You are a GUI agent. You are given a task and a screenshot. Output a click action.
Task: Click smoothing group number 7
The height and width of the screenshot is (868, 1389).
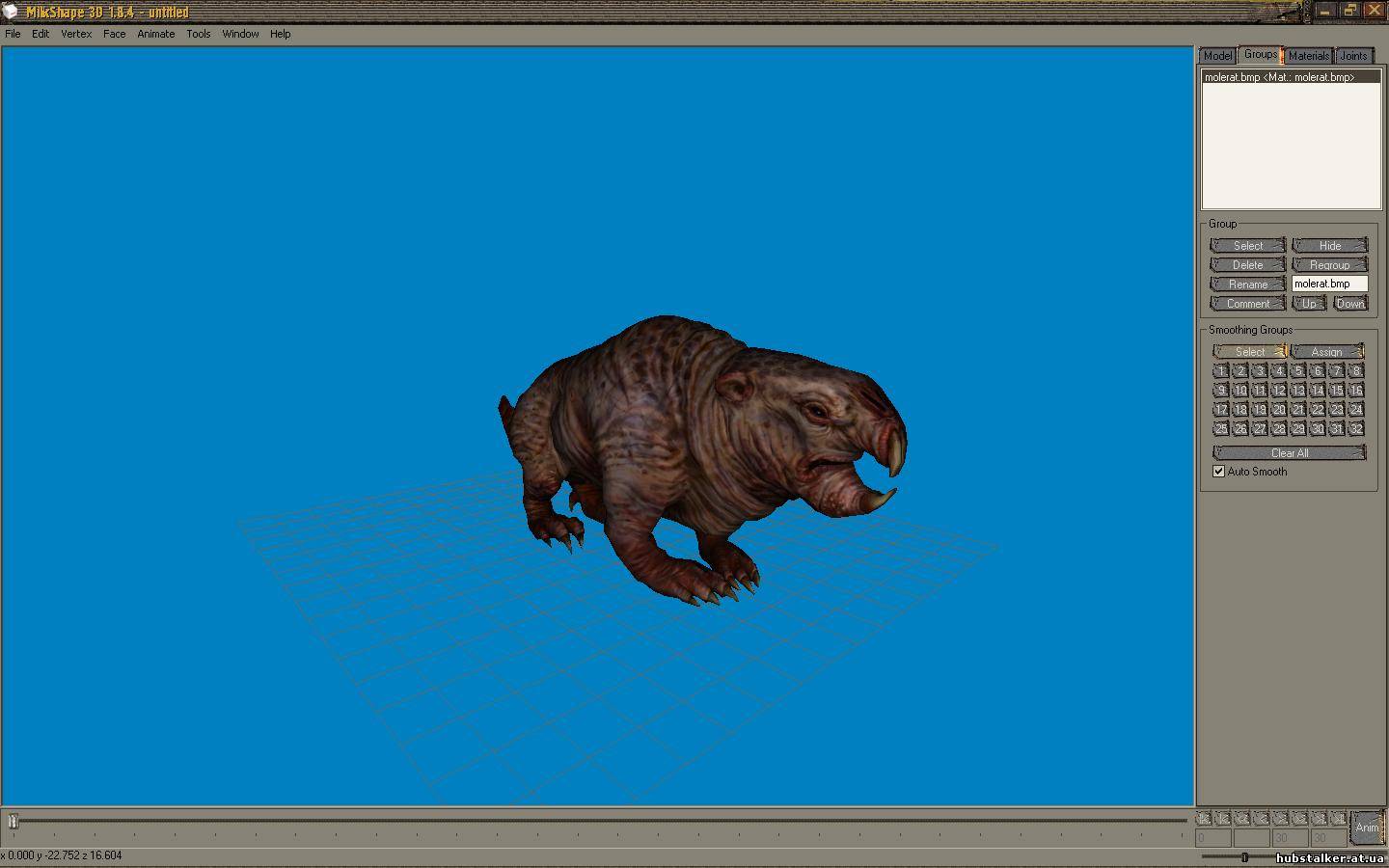pos(1337,370)
